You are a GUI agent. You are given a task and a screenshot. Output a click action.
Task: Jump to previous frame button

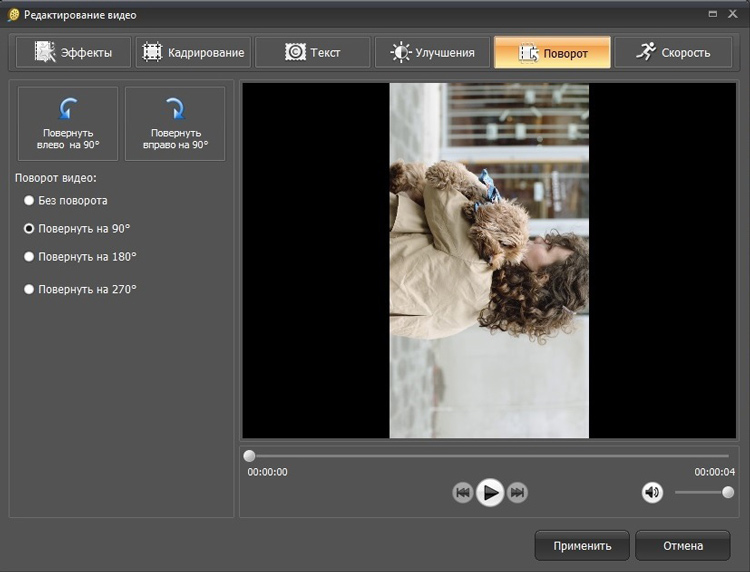(x=463, y=493)
